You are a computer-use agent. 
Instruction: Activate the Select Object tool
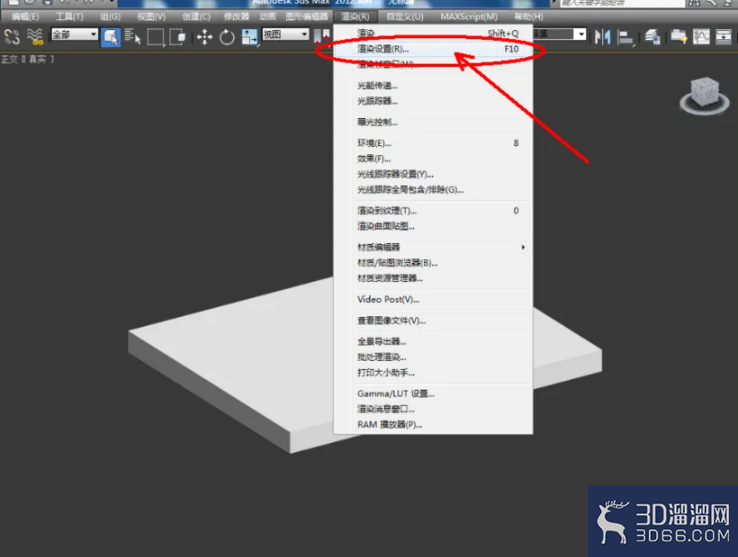[111, 37]
